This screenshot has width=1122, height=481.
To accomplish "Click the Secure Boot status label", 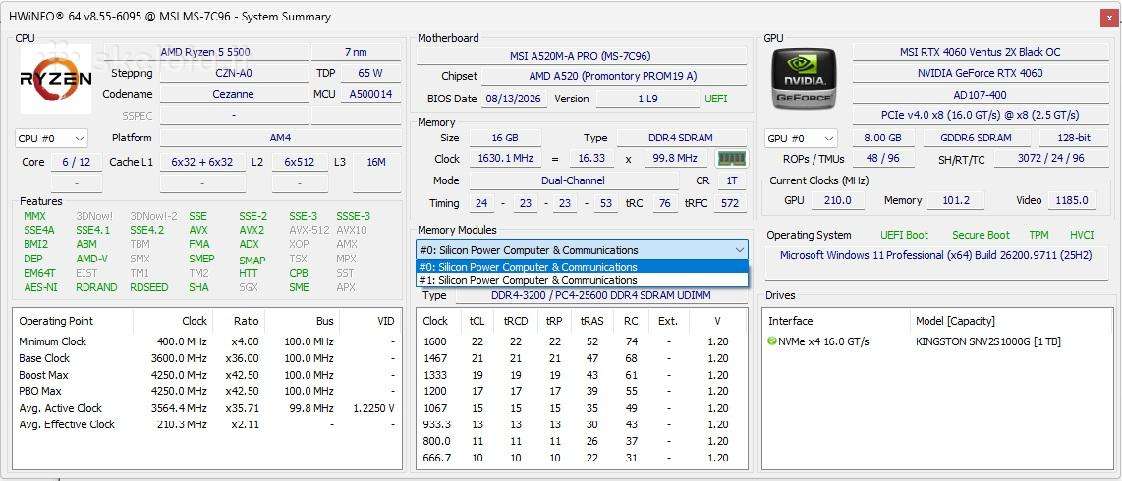I will [x=980, y=235].
